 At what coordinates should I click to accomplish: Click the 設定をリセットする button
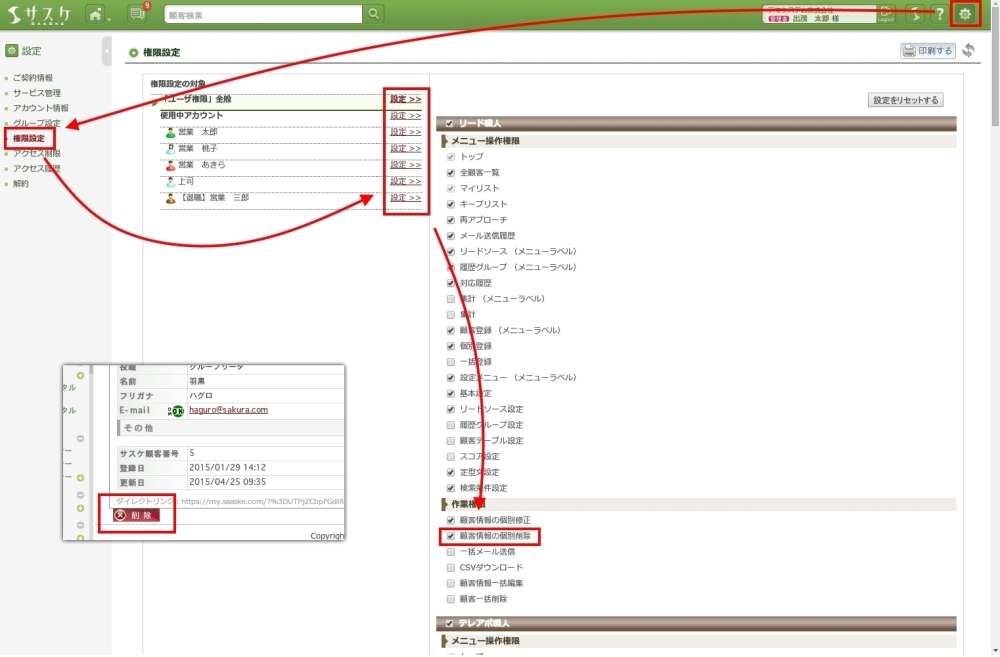pos(905,100)
